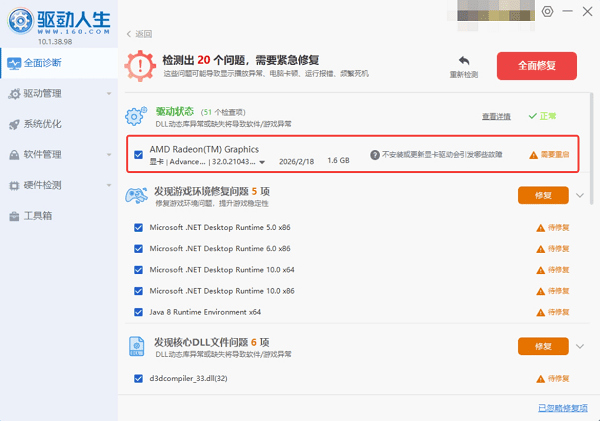
Task: Open the 查看详情 link
Action: point(496,116)
